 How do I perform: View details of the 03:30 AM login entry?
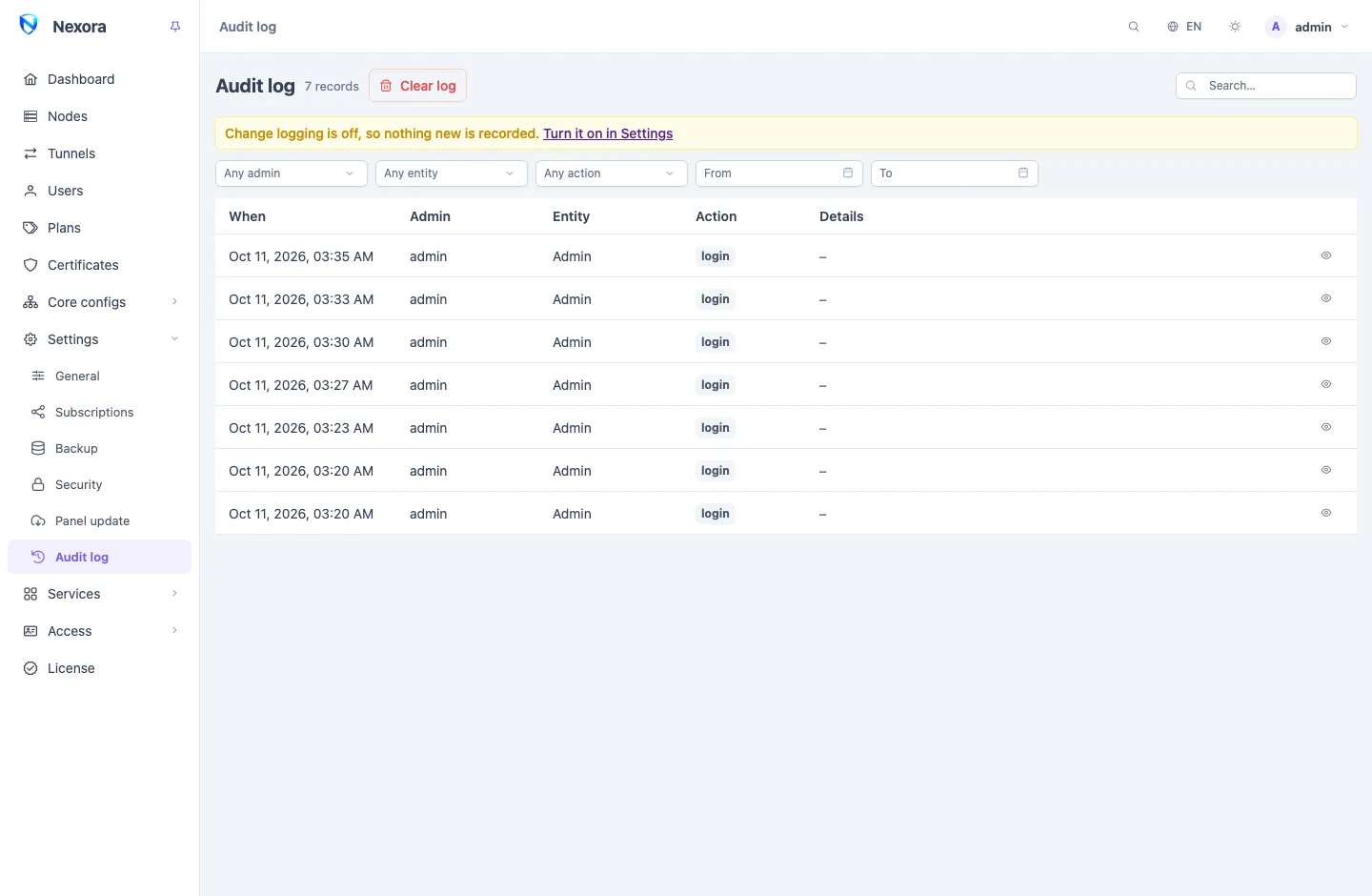(1326, 341)
